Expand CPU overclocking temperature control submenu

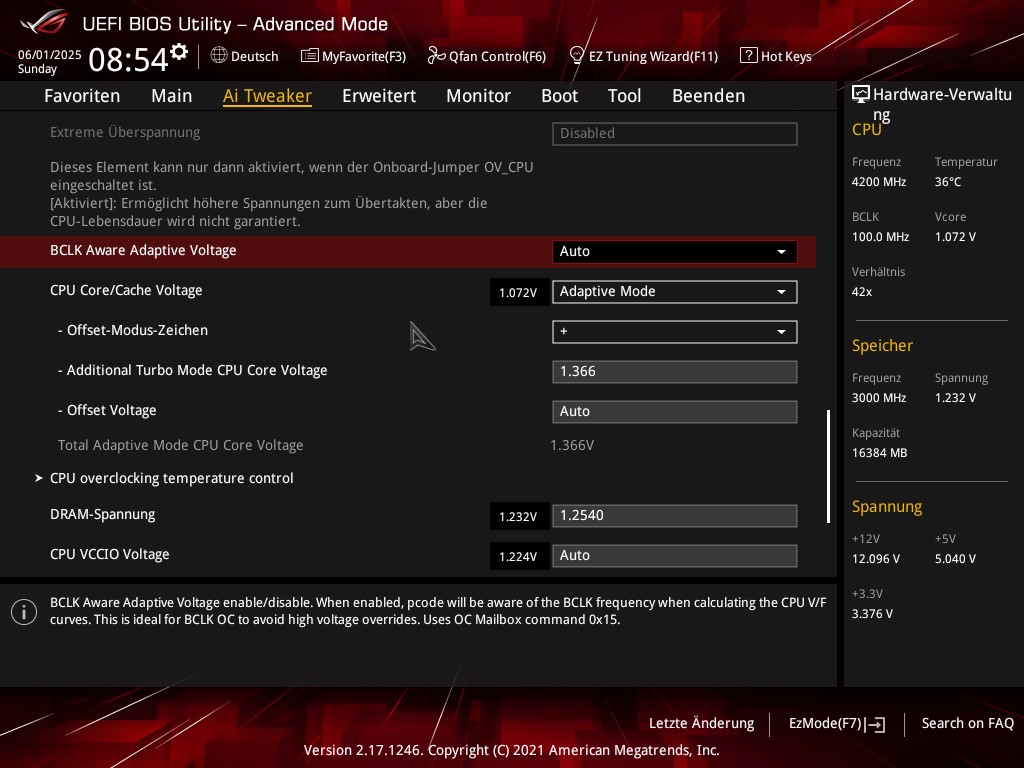[171, 478]
